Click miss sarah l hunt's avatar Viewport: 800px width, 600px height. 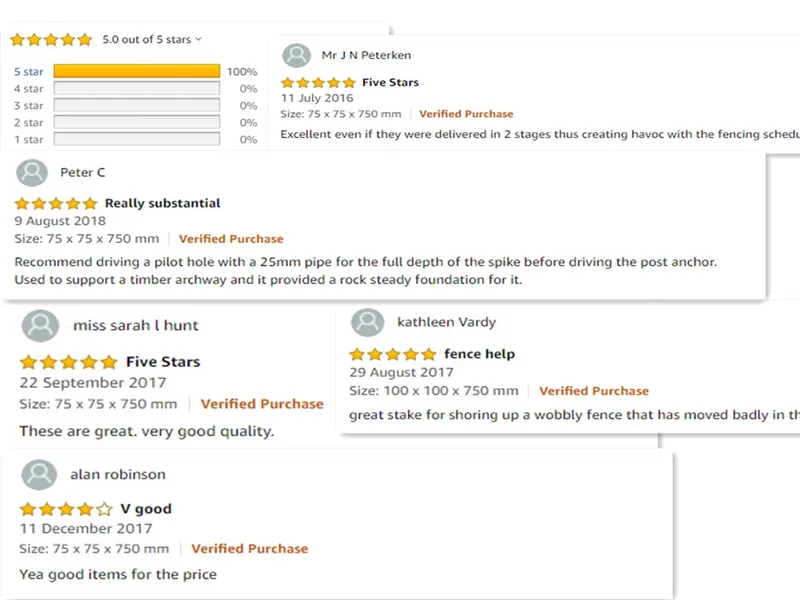click(40, 326)
